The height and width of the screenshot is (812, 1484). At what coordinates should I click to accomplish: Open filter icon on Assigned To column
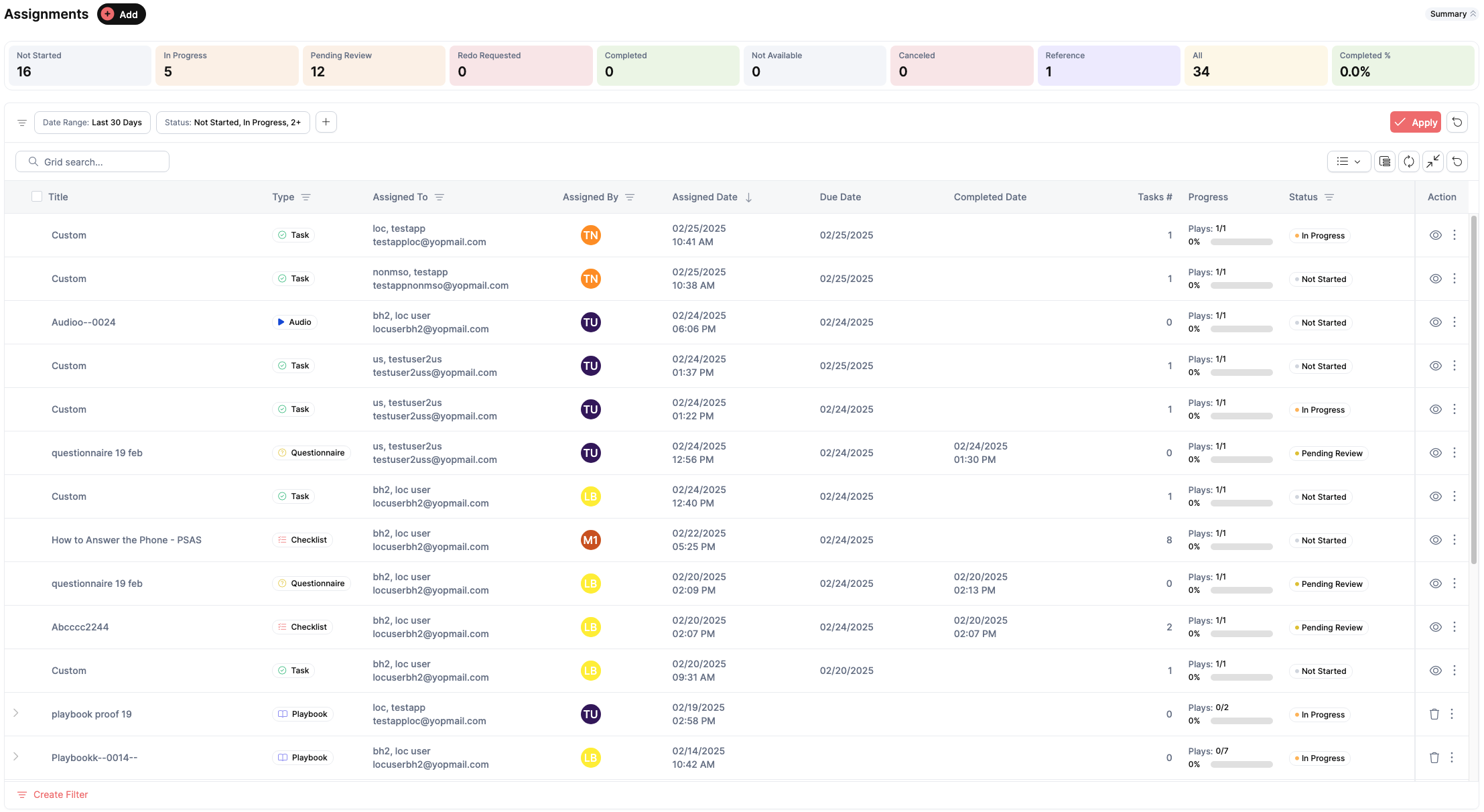[x=440, y=197]
